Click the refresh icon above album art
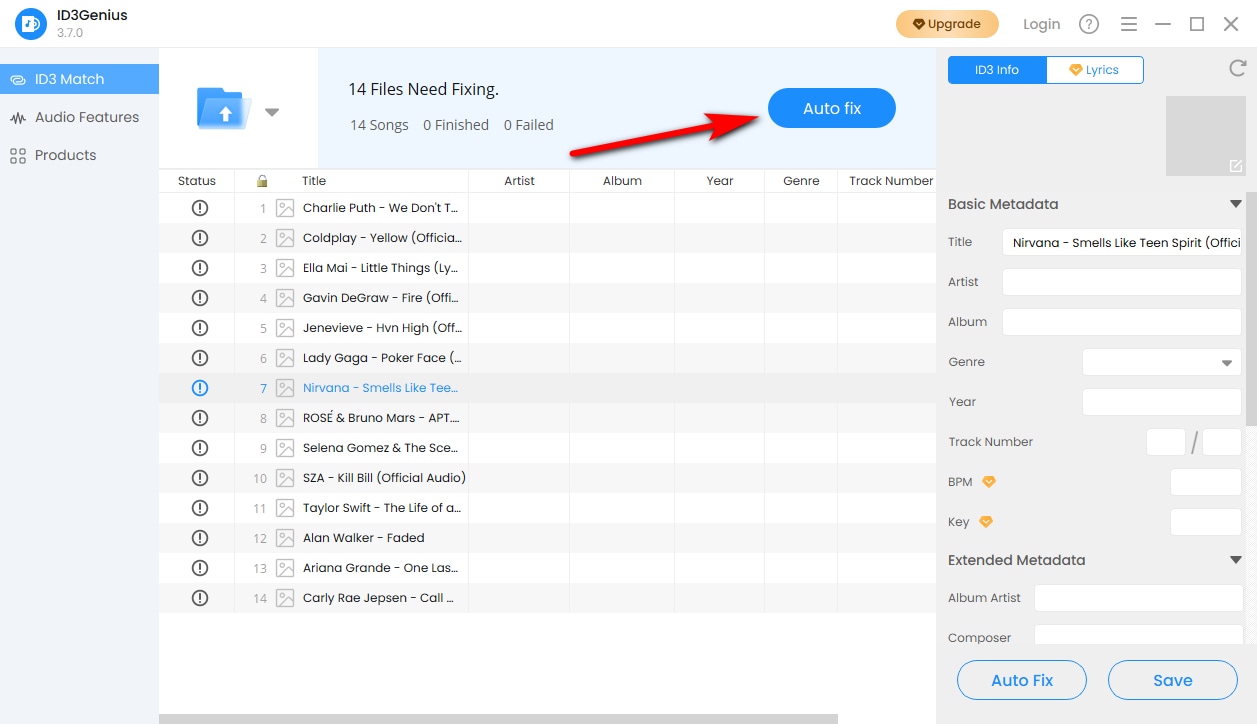The height and width of the screenshot is (724, 1257). point(1237,68)
